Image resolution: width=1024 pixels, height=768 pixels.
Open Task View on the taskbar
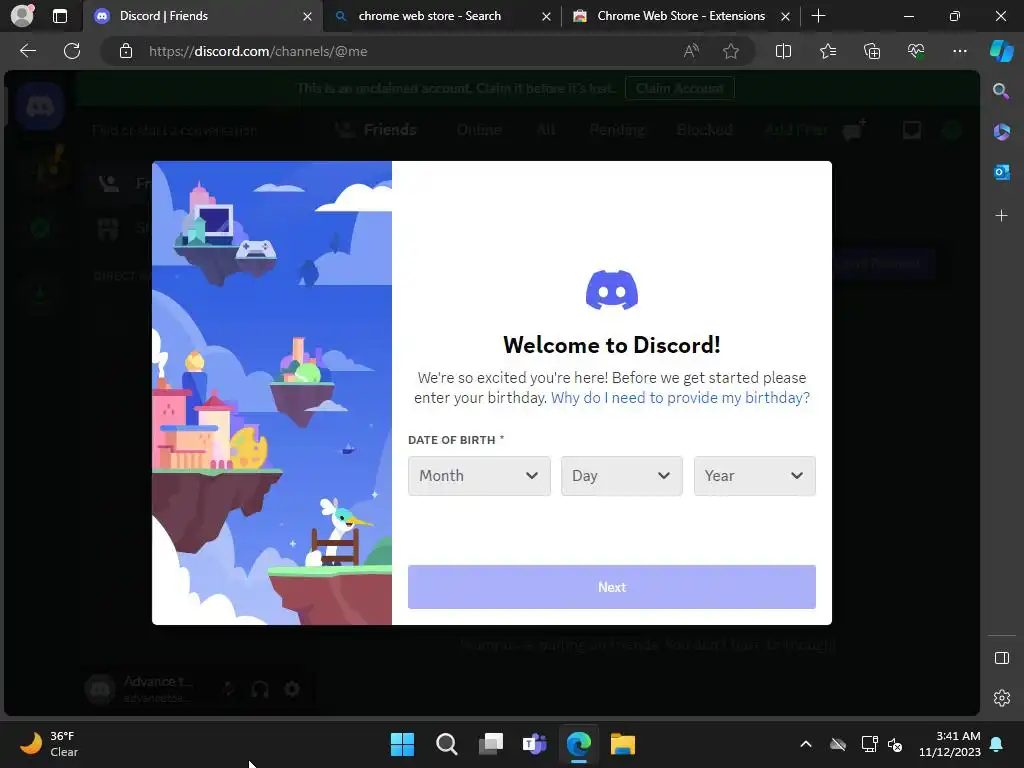click(490, 744)
